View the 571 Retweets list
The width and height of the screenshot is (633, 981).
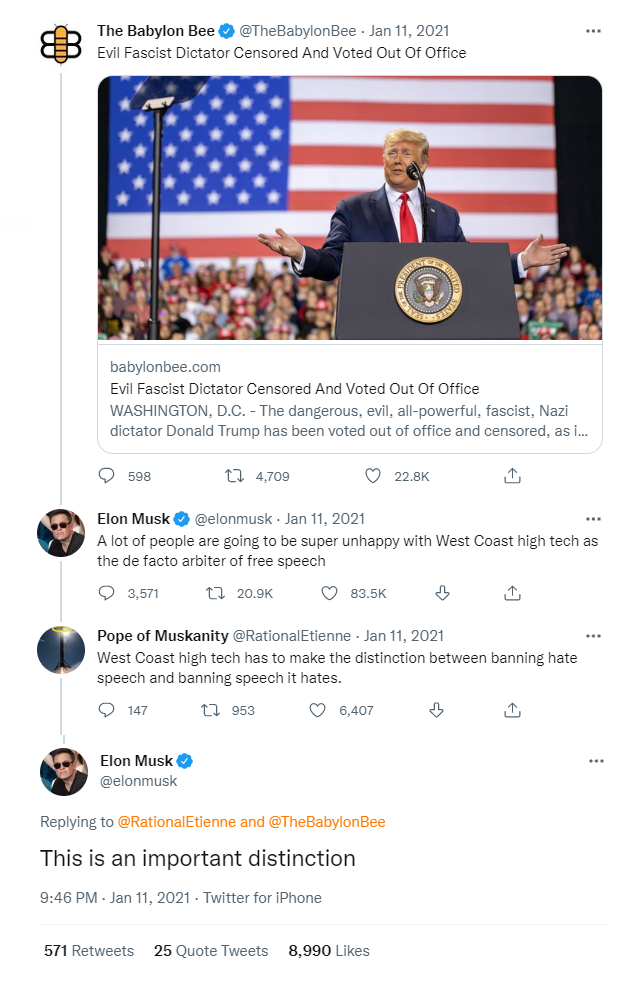point(89,951)
